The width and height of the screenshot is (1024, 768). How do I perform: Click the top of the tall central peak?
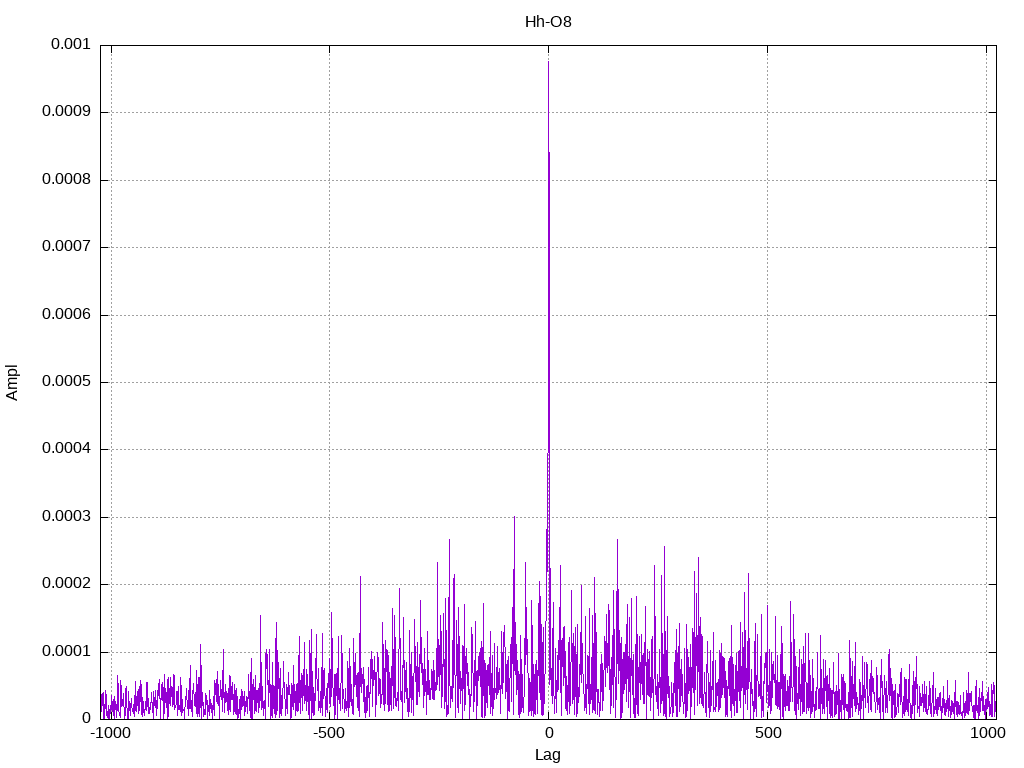pos(548,62)
